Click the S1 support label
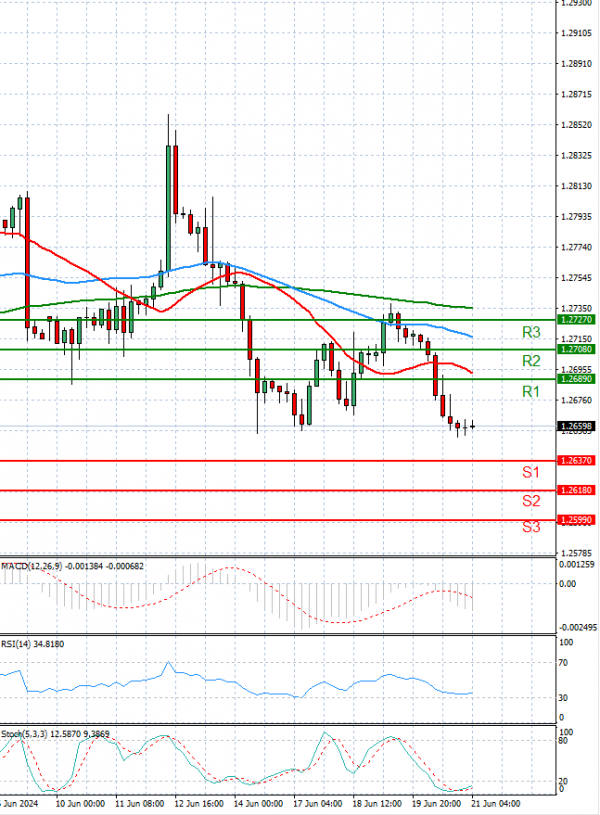The height and width of the screenshot is (815, 600). (x=531, y=472)
